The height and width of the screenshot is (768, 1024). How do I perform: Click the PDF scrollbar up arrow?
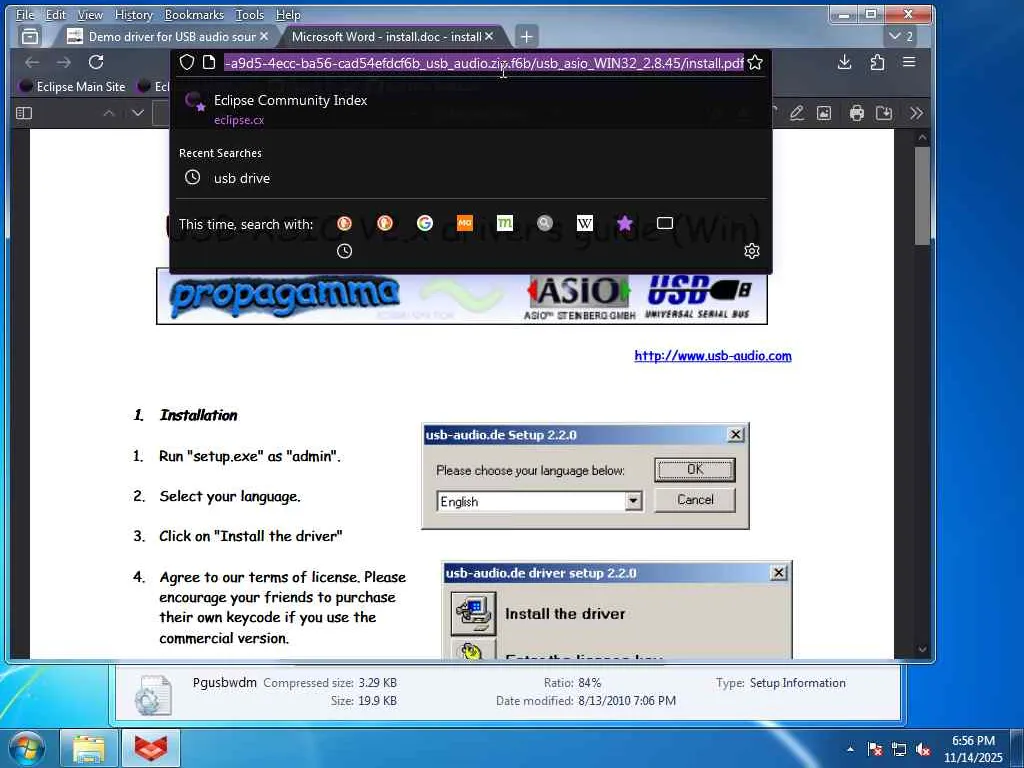[922, 137]
